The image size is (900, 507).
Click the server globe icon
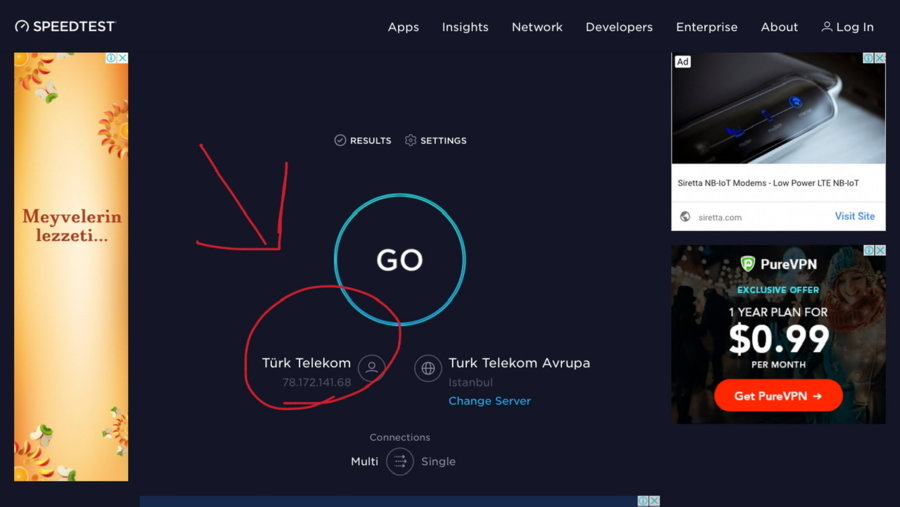(428, 368)
